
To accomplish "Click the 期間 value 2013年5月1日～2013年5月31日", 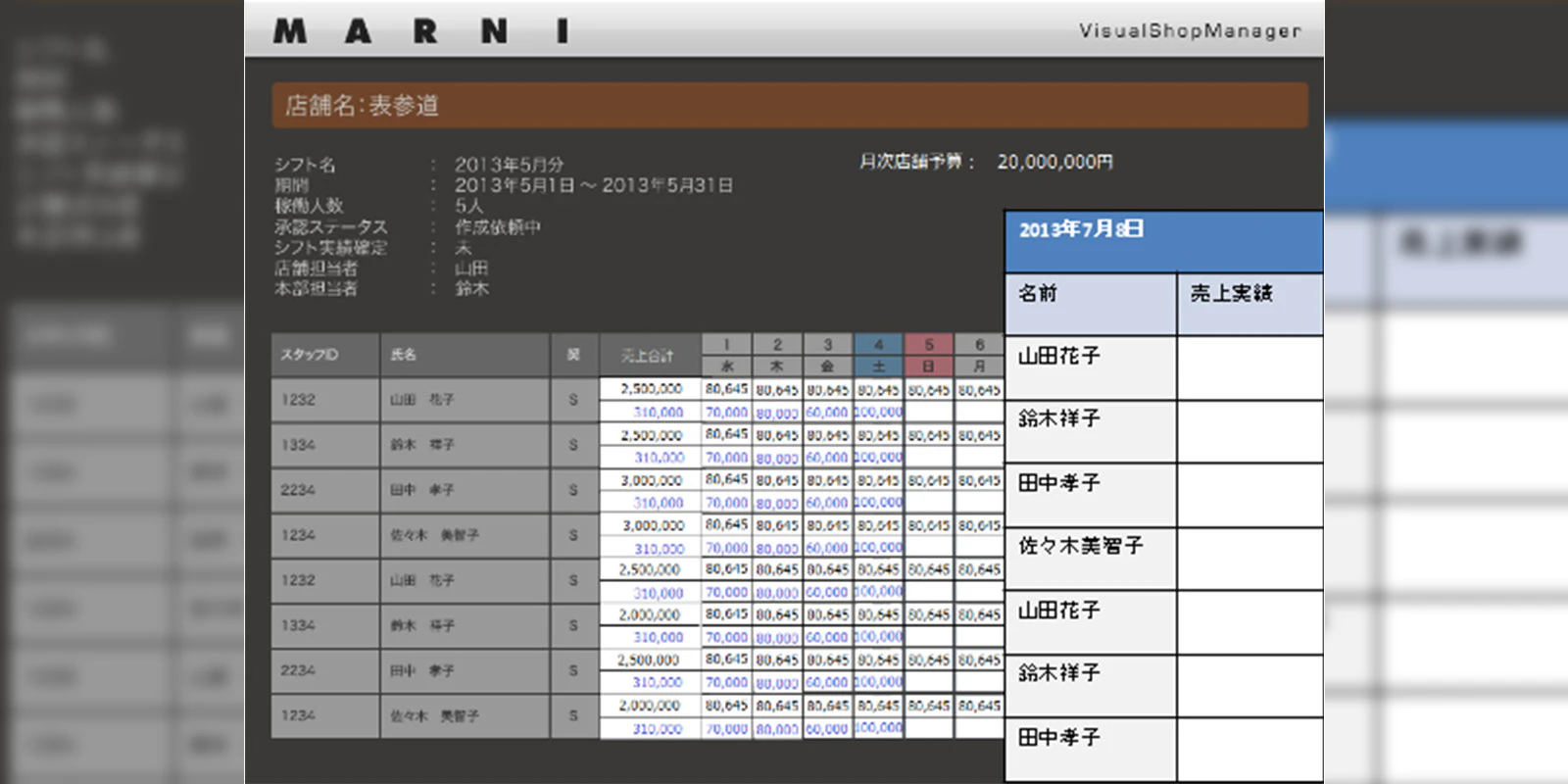I will tap(593, 185).
